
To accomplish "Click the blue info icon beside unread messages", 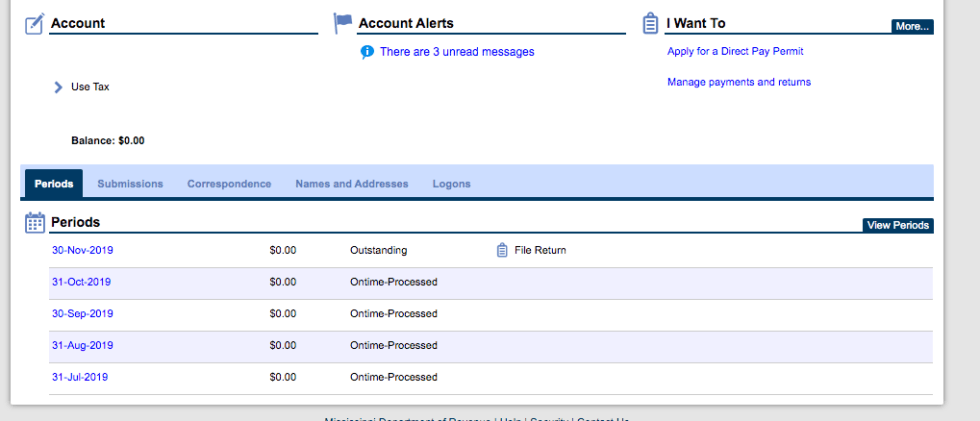I will coord(367,52).
